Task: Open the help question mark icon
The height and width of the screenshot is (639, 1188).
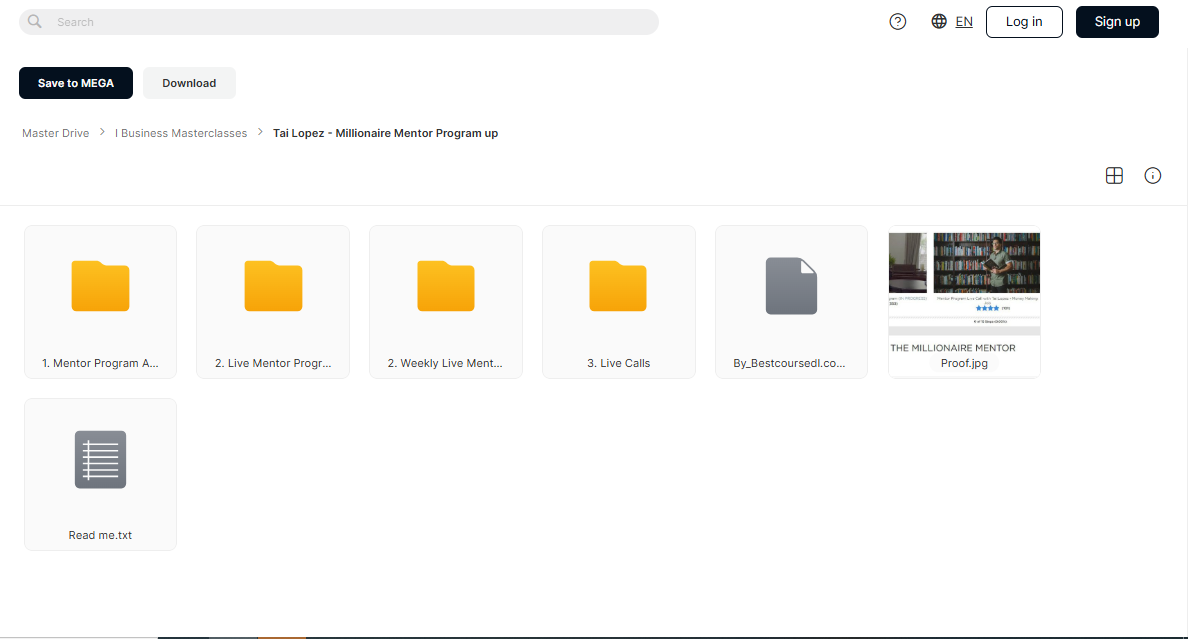Action: click(898, 22)
